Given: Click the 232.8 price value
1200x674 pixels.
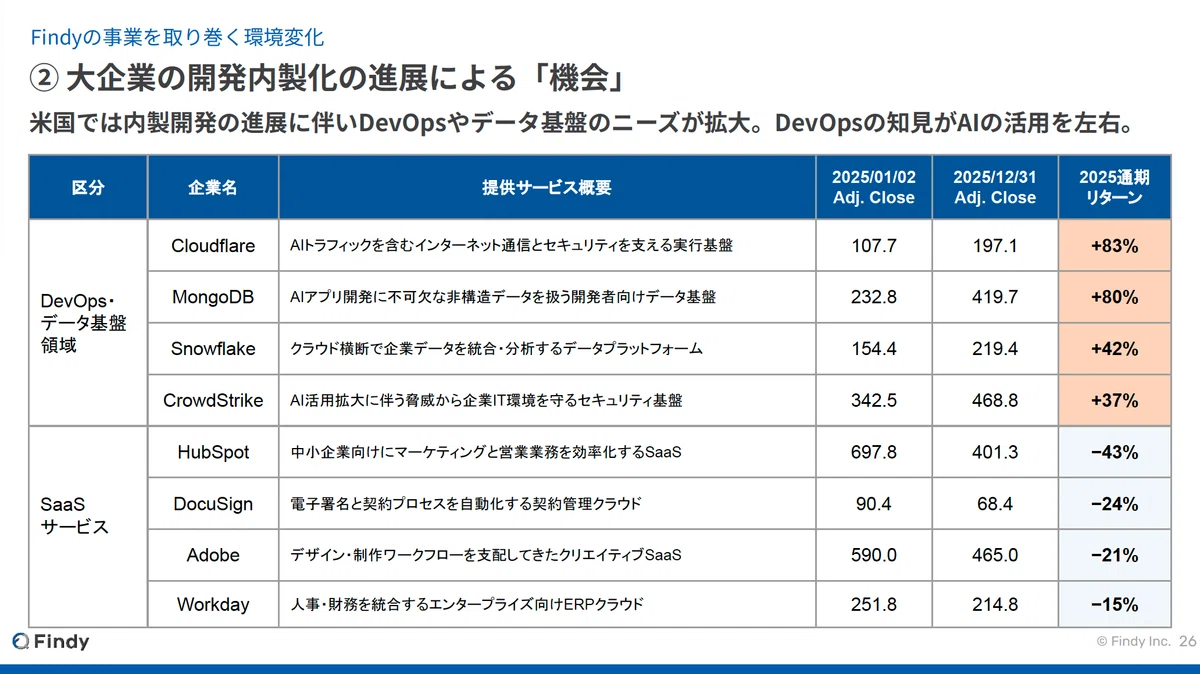Looking at the screenshot, I should pyautogui.click(x=874, y=297).
